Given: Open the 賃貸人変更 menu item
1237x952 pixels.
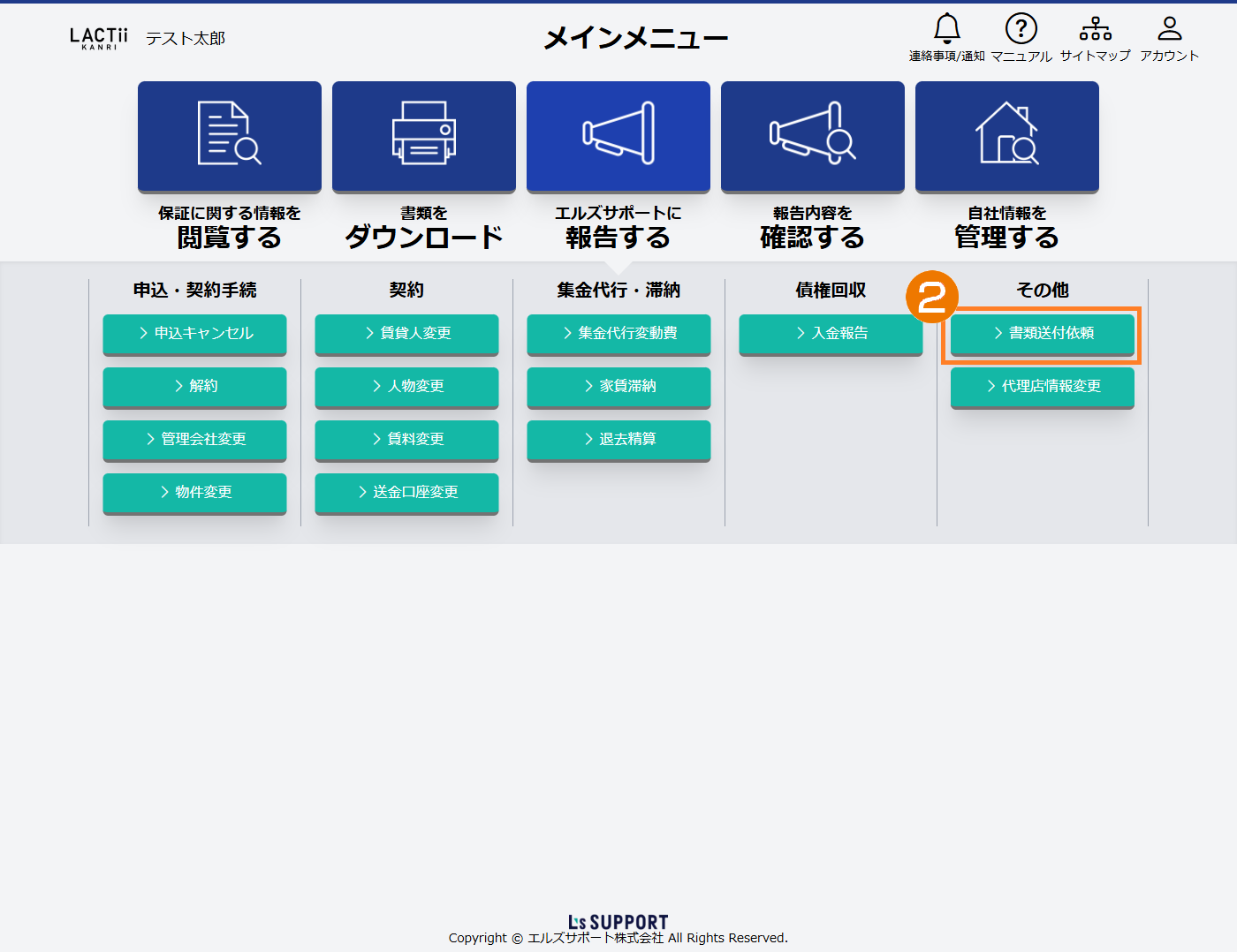Looking at the screenshot, I should pos(406,334).
